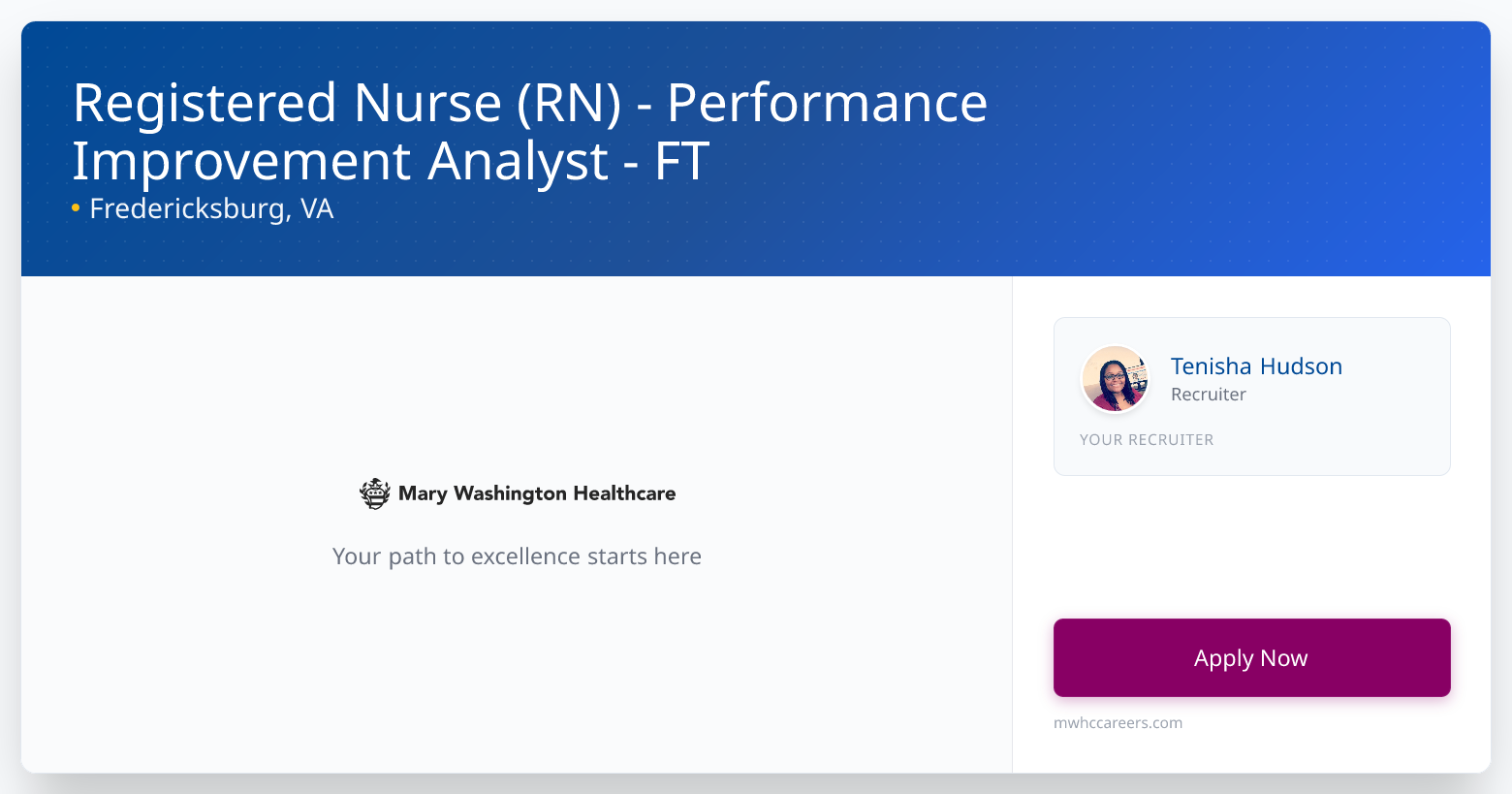Click the Fredericksburg, VA location text
The image size is (1512, 794).
click(211, 207)
